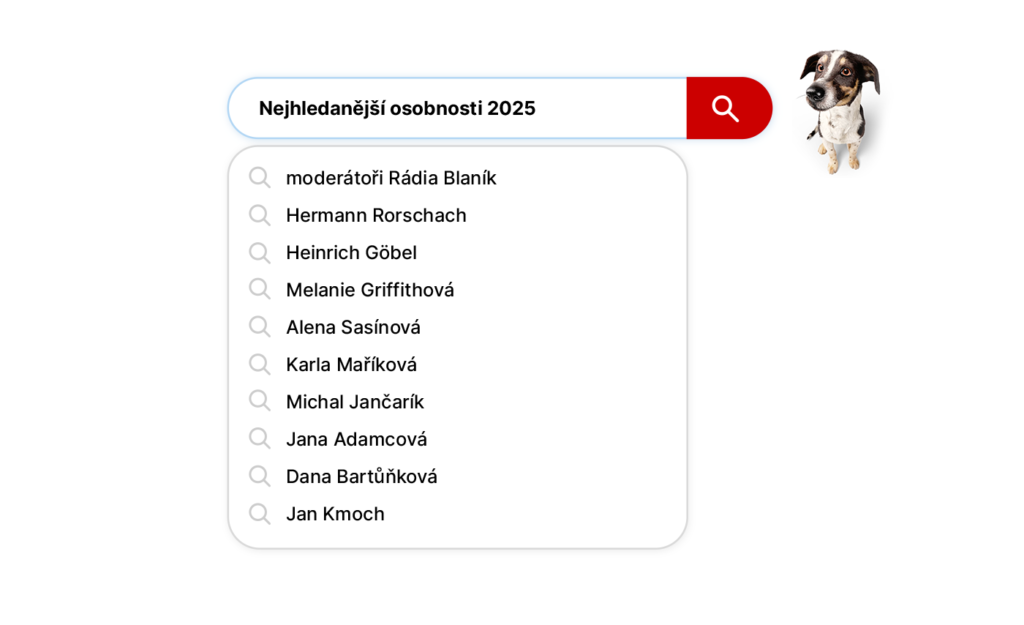Click magnifier icon next to Michal Jančarík
Viewport: 1024px width, 625px height.
coord(260,401)
